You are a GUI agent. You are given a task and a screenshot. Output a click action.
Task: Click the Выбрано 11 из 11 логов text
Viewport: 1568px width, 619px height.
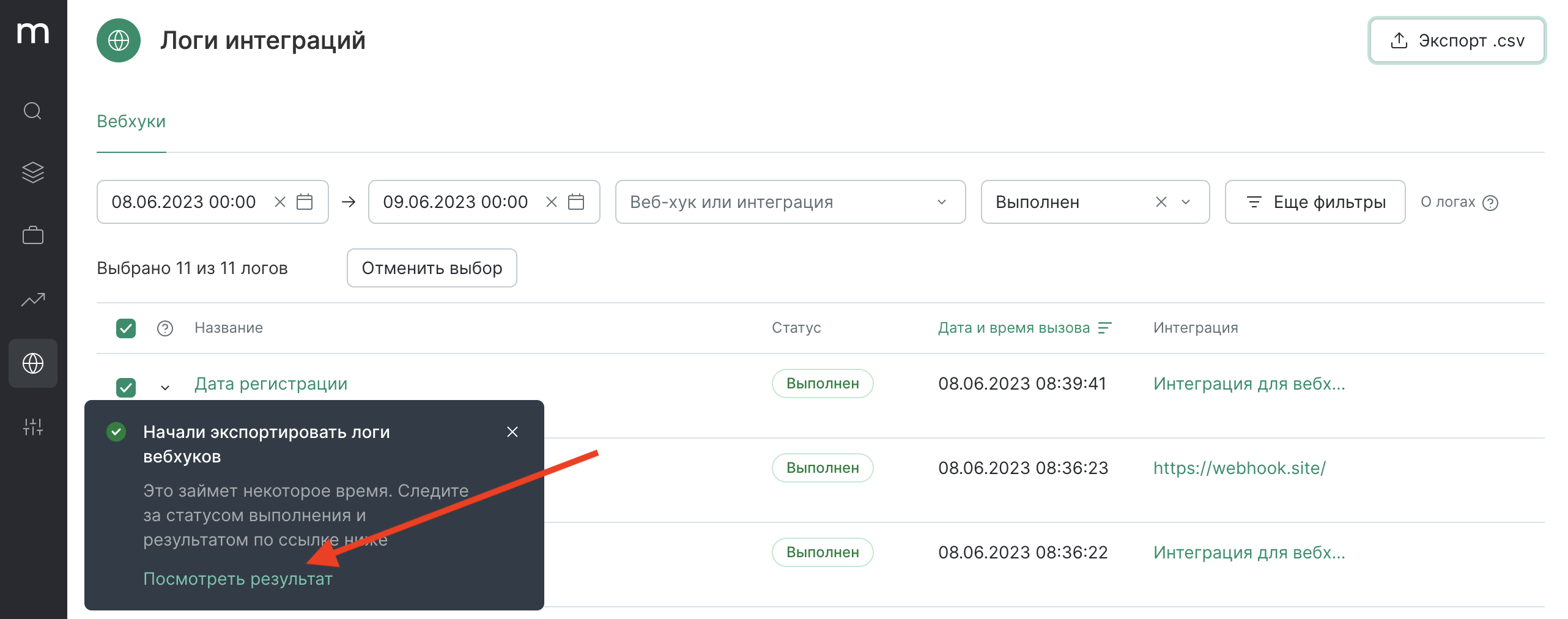(192, 268)
